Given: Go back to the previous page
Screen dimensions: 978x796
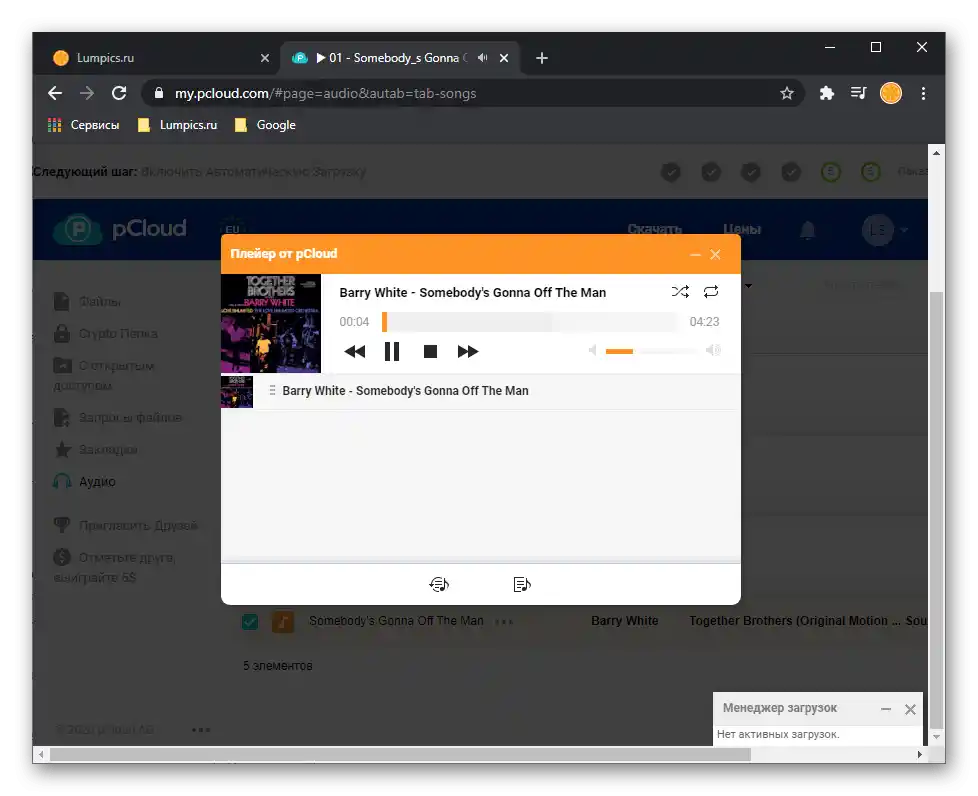Looking at the screenshot, I should (x=55, y=94).
